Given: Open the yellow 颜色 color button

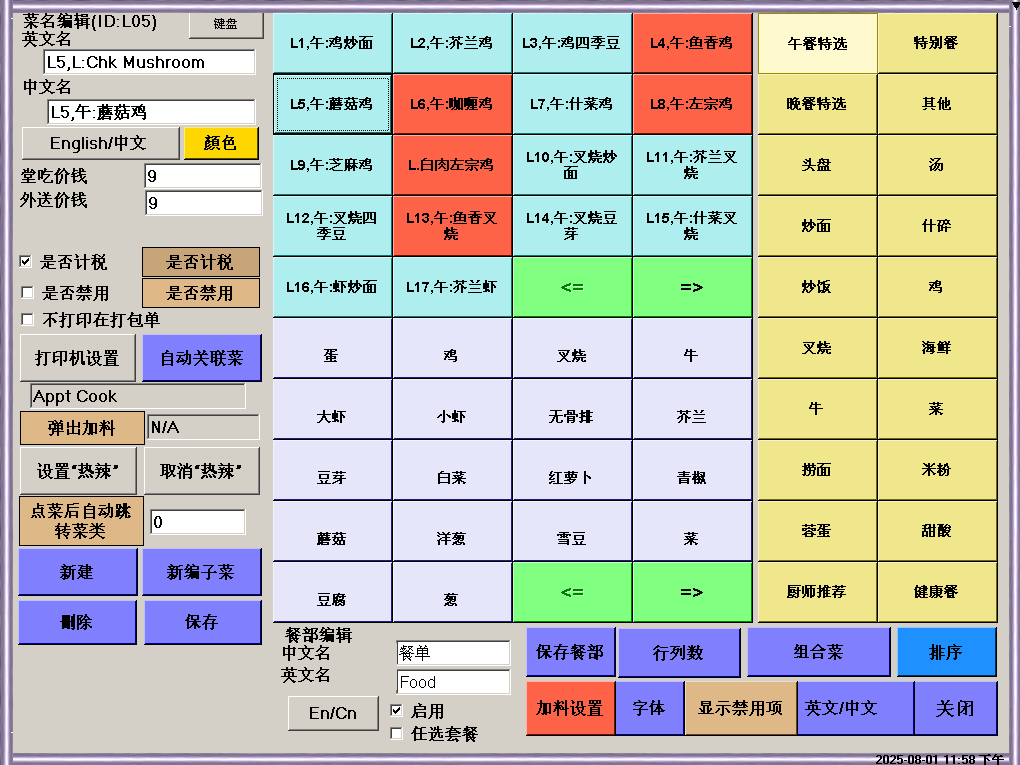Looking at the screenshot, I should coord(220,143).
